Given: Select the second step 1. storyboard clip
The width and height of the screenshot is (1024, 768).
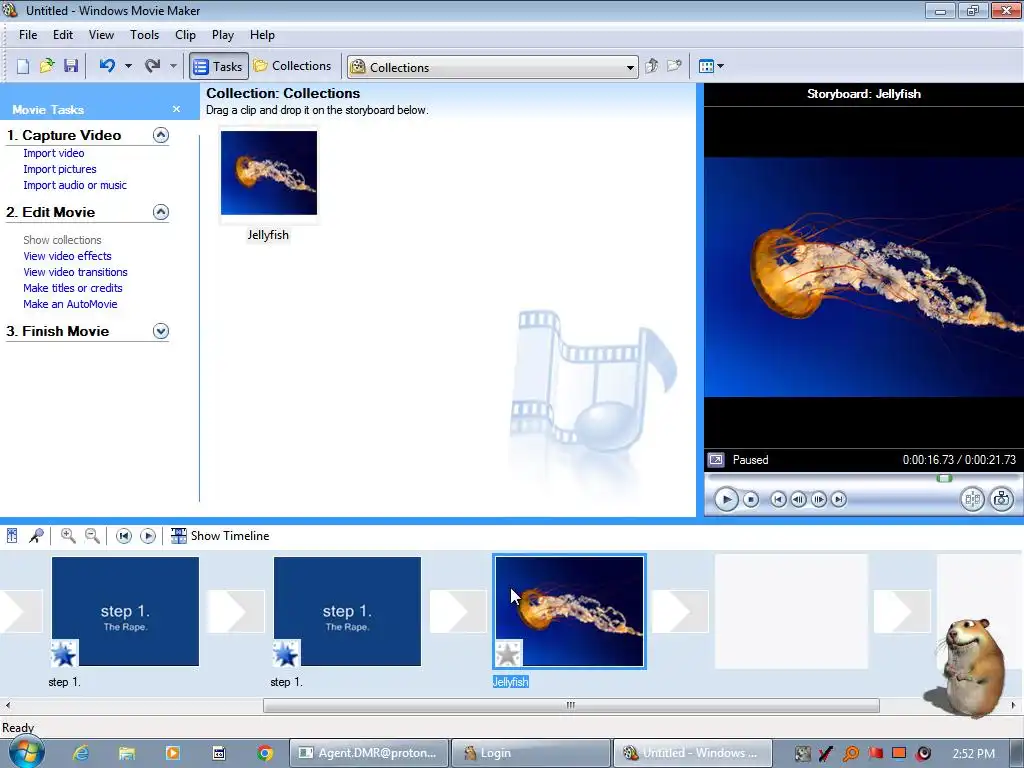Looking at the screenshot, I should click(x=347, y=611).
